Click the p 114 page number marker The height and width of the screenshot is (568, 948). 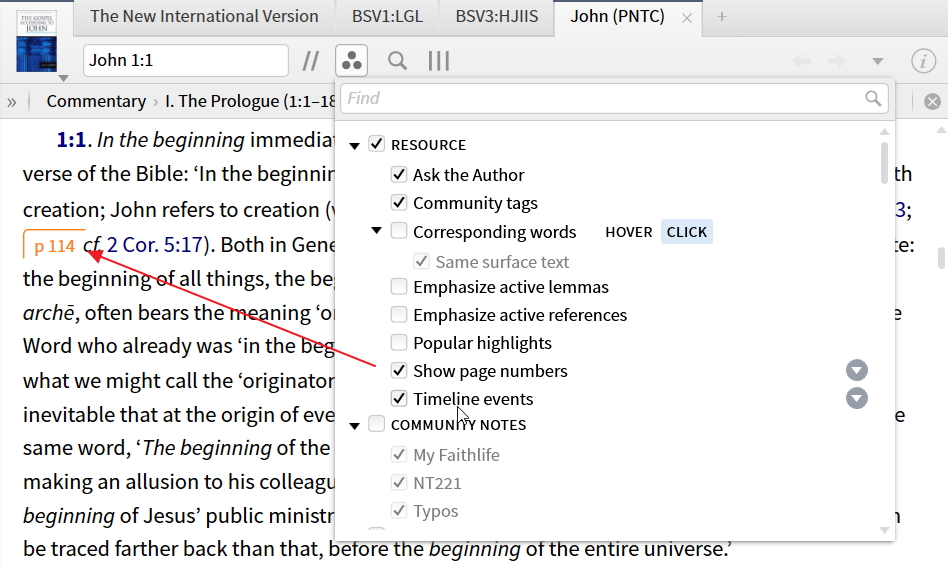[x=54, y=246]
